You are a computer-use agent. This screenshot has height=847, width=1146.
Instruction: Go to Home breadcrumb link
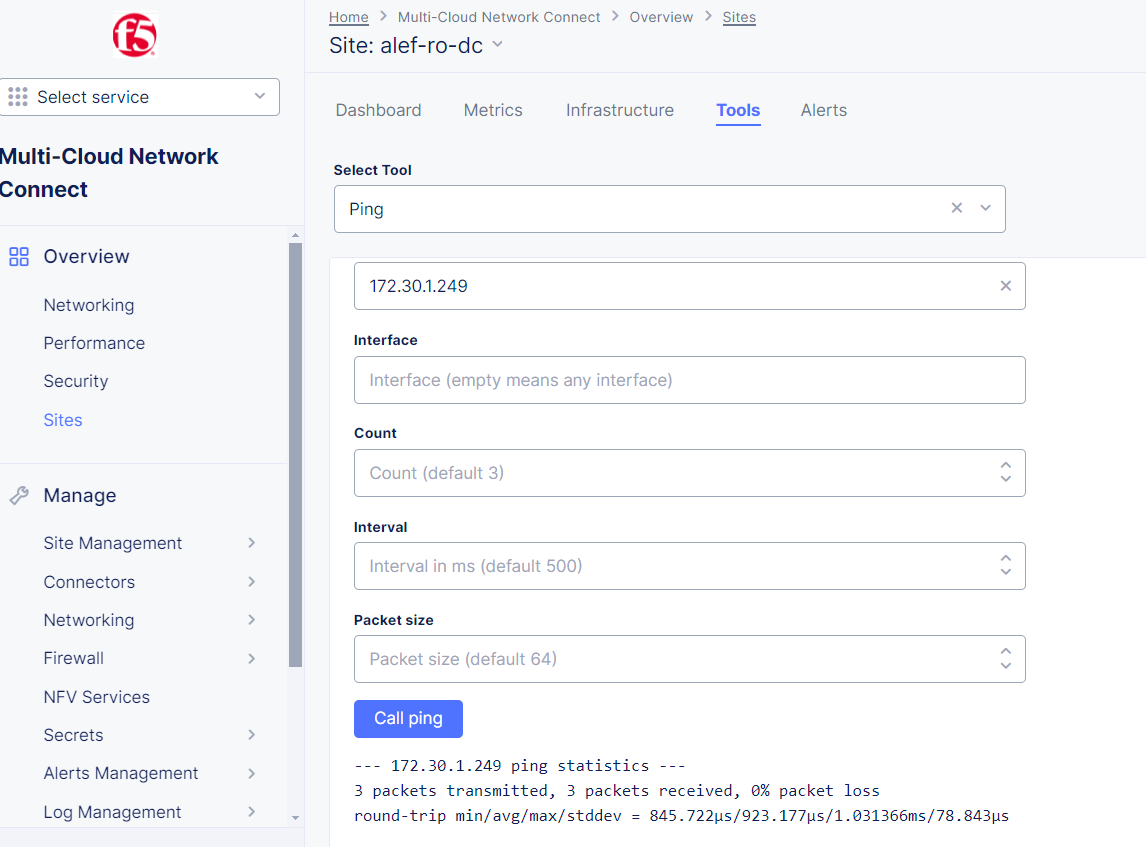[x=349, y=18]
